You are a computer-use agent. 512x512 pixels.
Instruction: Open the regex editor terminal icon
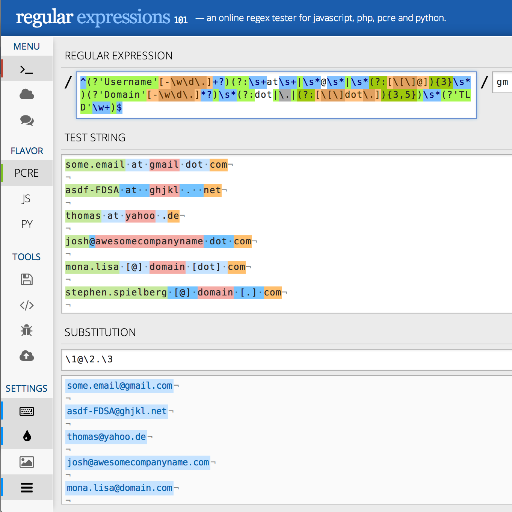click(x=27, y=69)
